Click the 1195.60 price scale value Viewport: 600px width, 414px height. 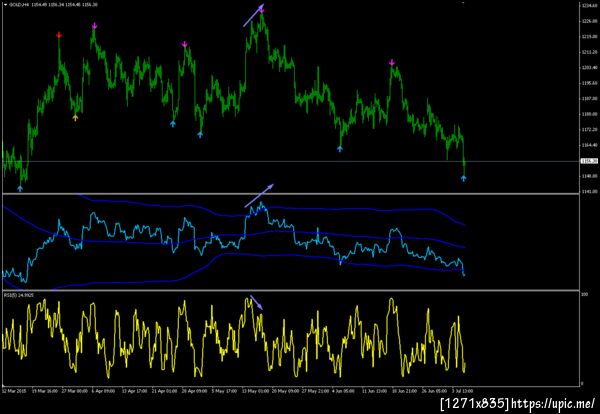pyautogui.click(x=590, y=83)
